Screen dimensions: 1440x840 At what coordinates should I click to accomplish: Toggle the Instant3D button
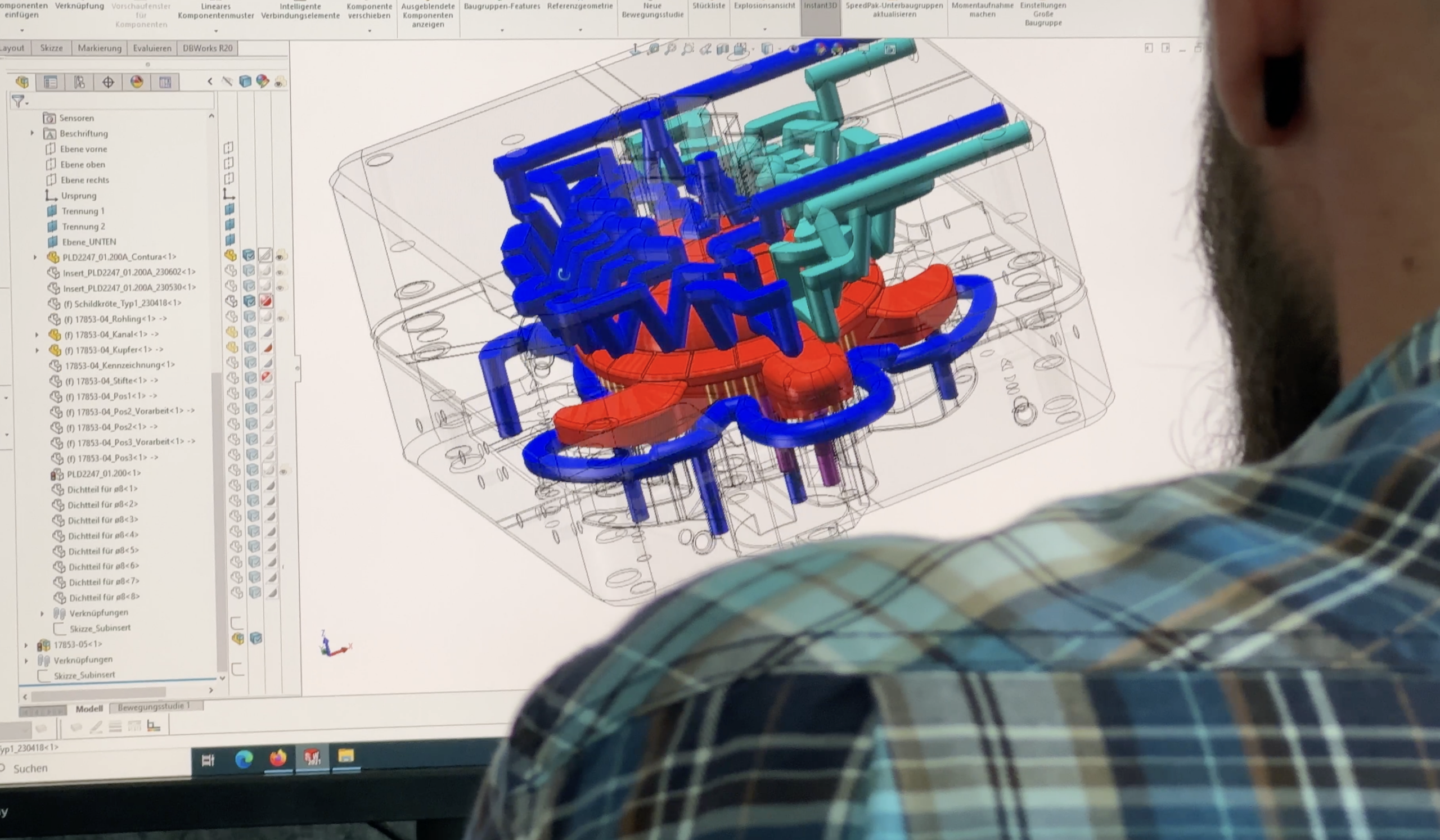coord(820,6)
